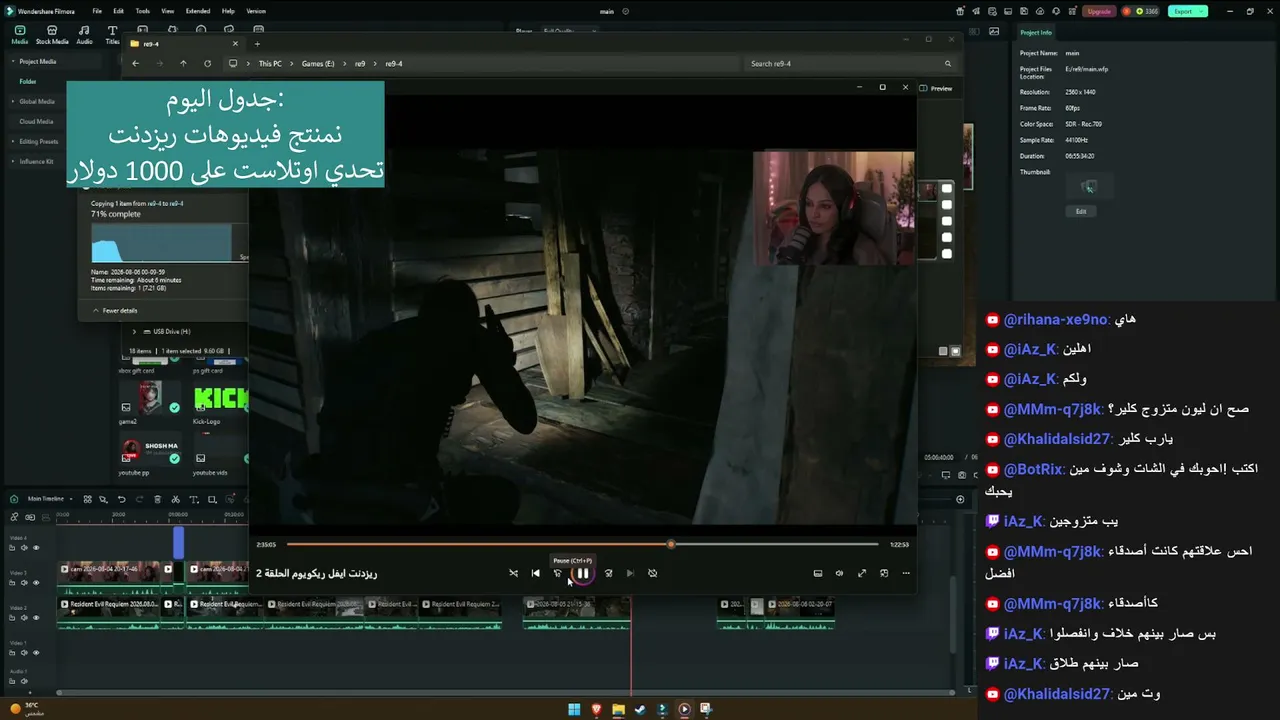Click the Undo icon in timeline toolbar
This screenshot has height=720, width=1280.
click(x=121, y=499)
